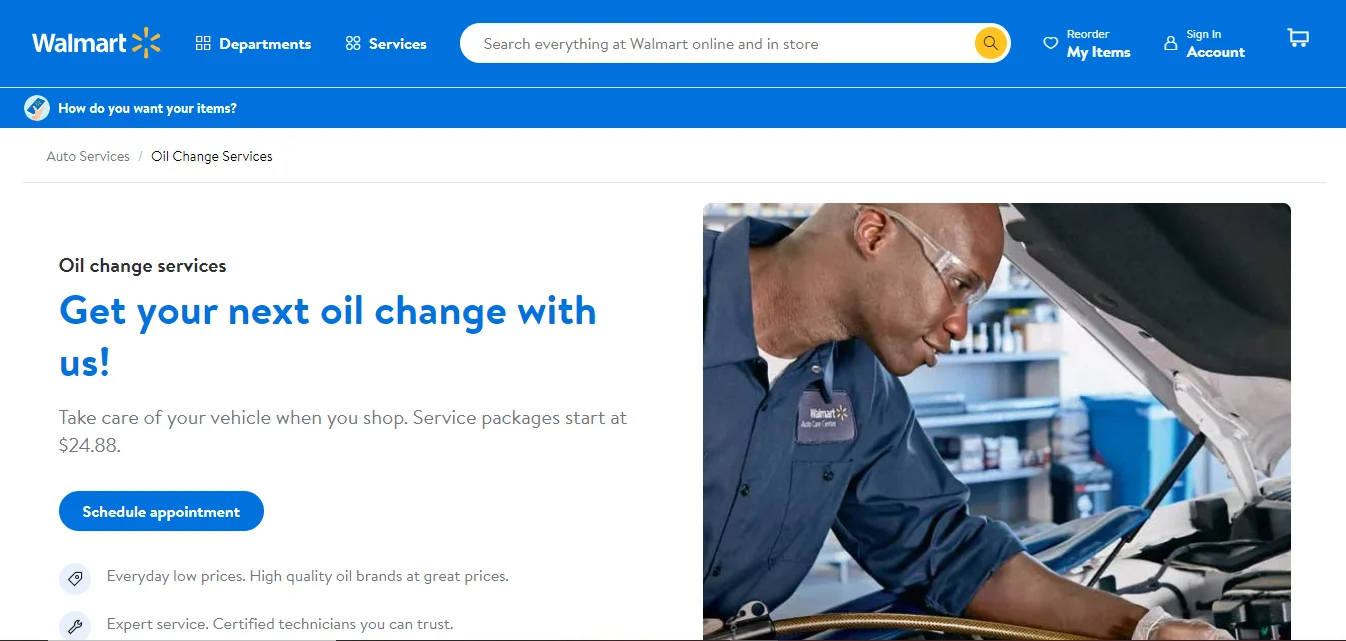The width and height of the screenshot is (1346, 641).
Task: Open the Departments menu
Action: 253,43
